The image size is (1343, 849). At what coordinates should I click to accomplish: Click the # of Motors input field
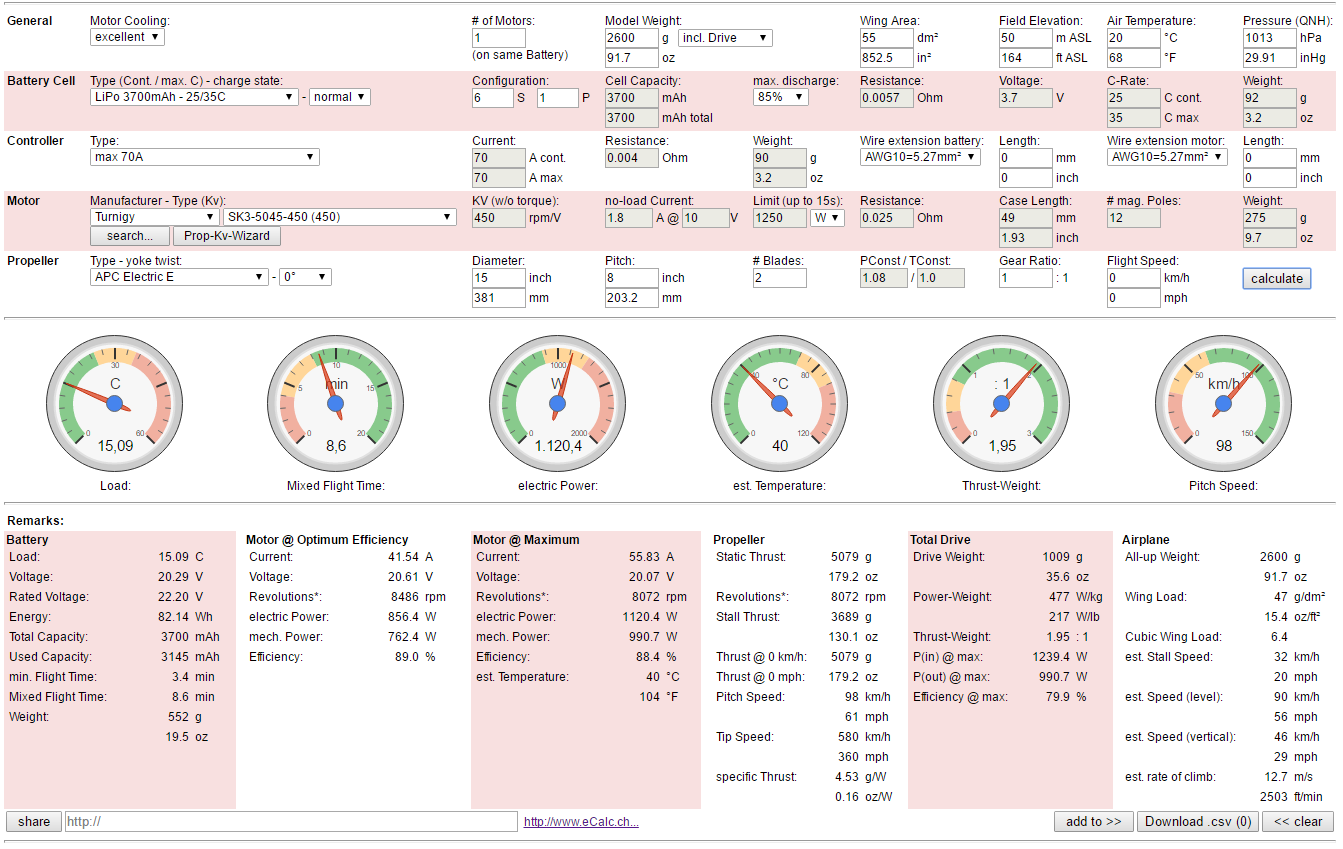point(498,38)
